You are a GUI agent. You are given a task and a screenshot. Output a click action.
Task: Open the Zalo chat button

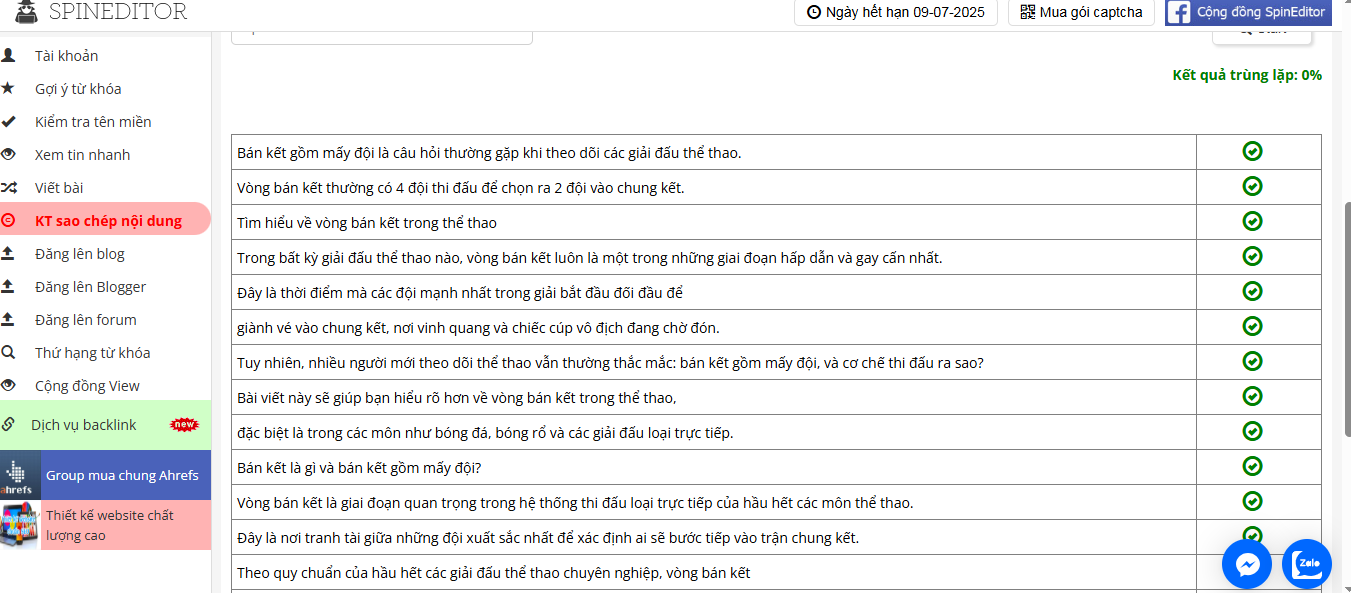[1307, 565]
